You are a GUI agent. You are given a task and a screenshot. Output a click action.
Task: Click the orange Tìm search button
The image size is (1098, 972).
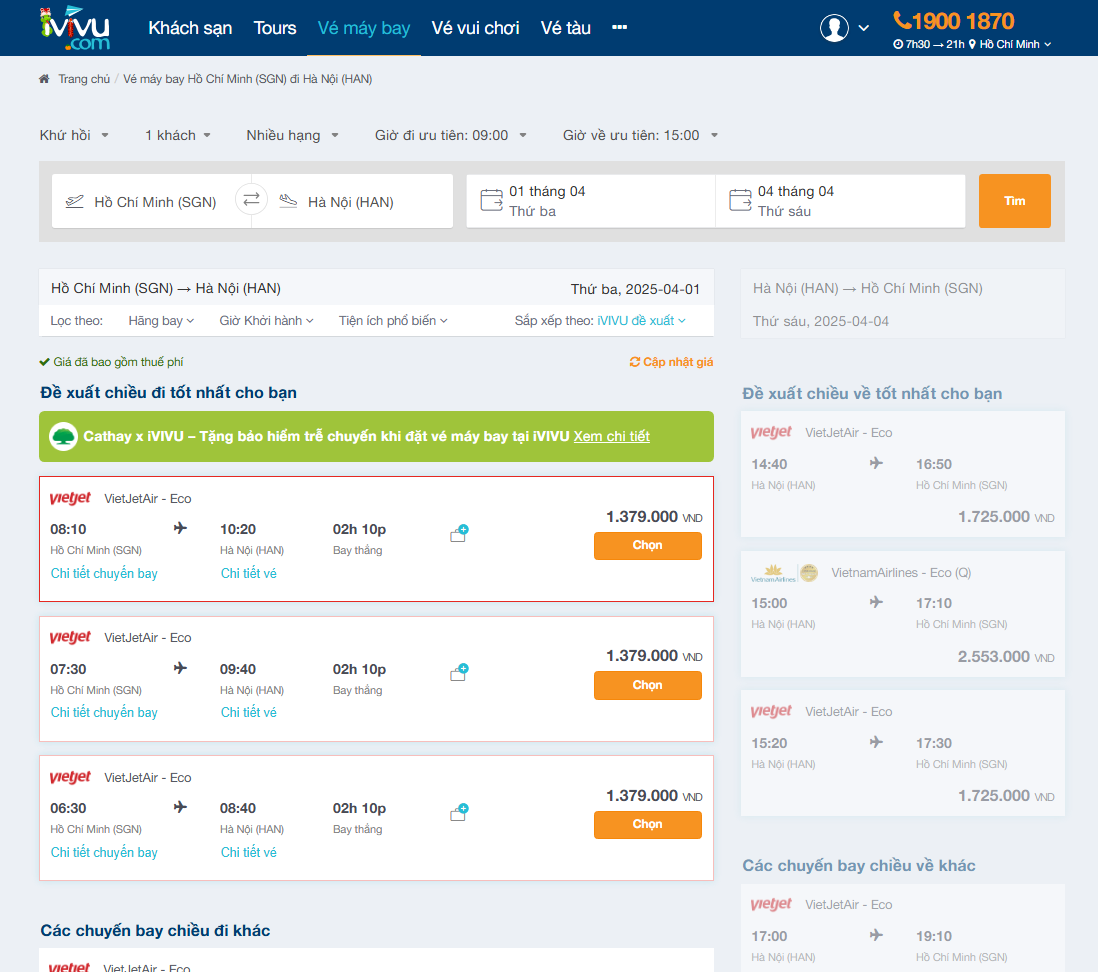tap(1014, 201)
